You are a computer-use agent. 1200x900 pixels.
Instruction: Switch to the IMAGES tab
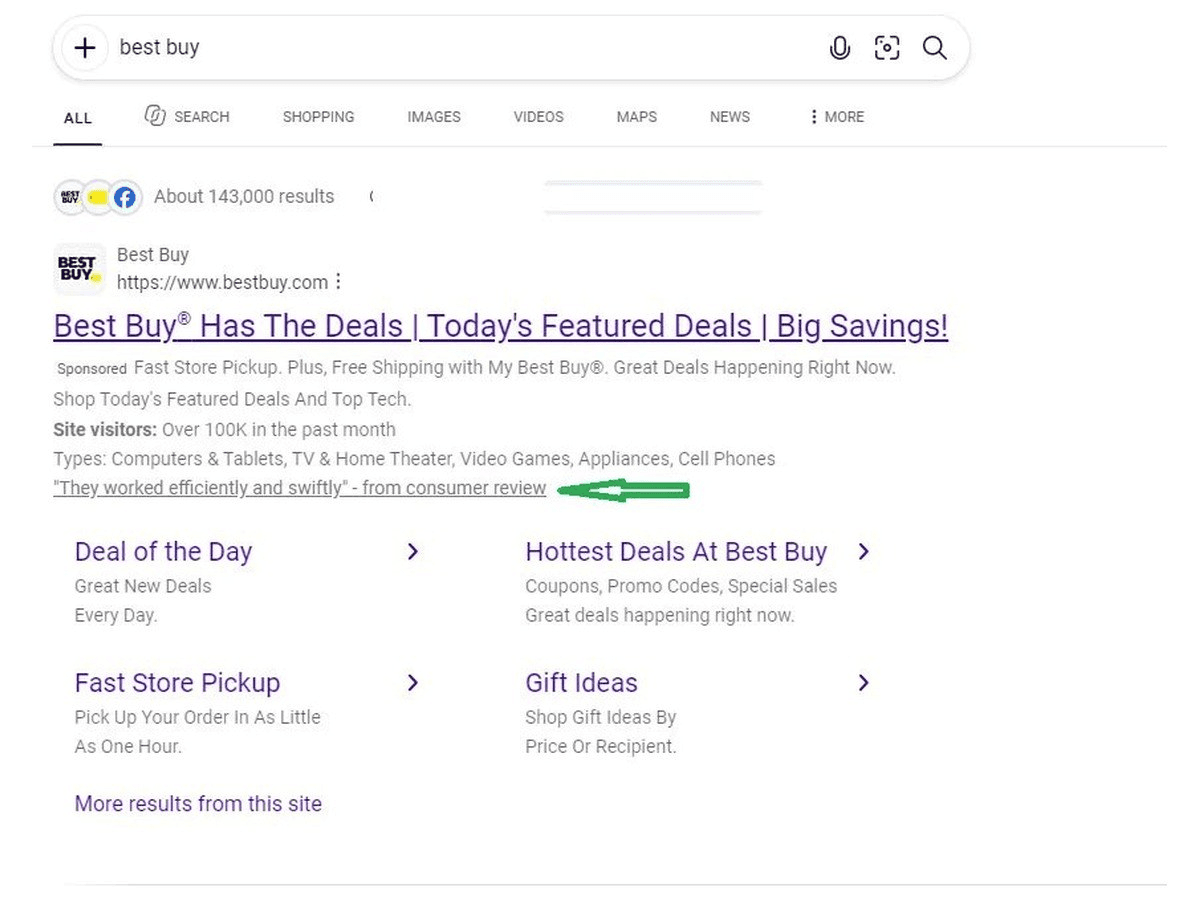[x=434, y=117]
